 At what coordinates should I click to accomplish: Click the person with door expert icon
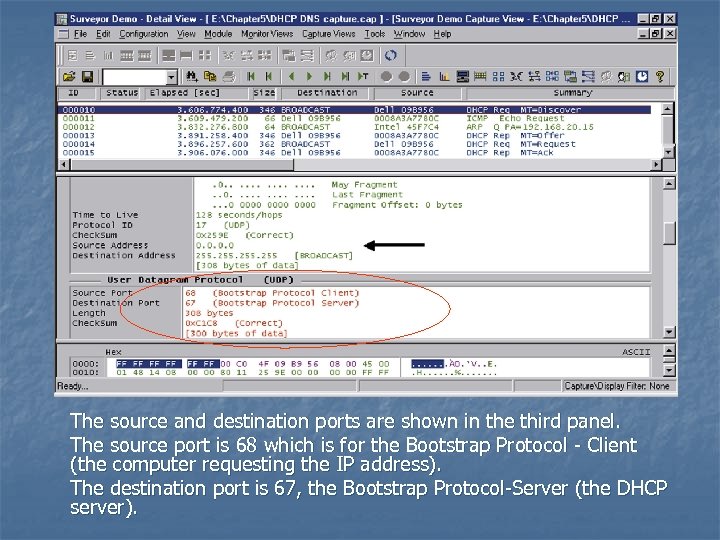pos(624,76)
